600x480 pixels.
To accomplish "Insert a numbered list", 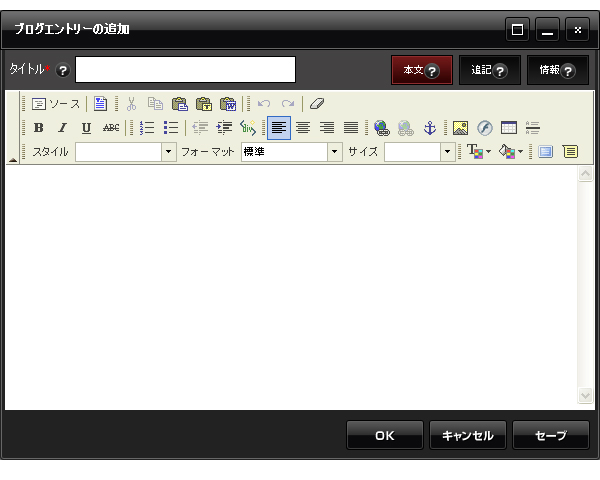I will pos(147,128).
